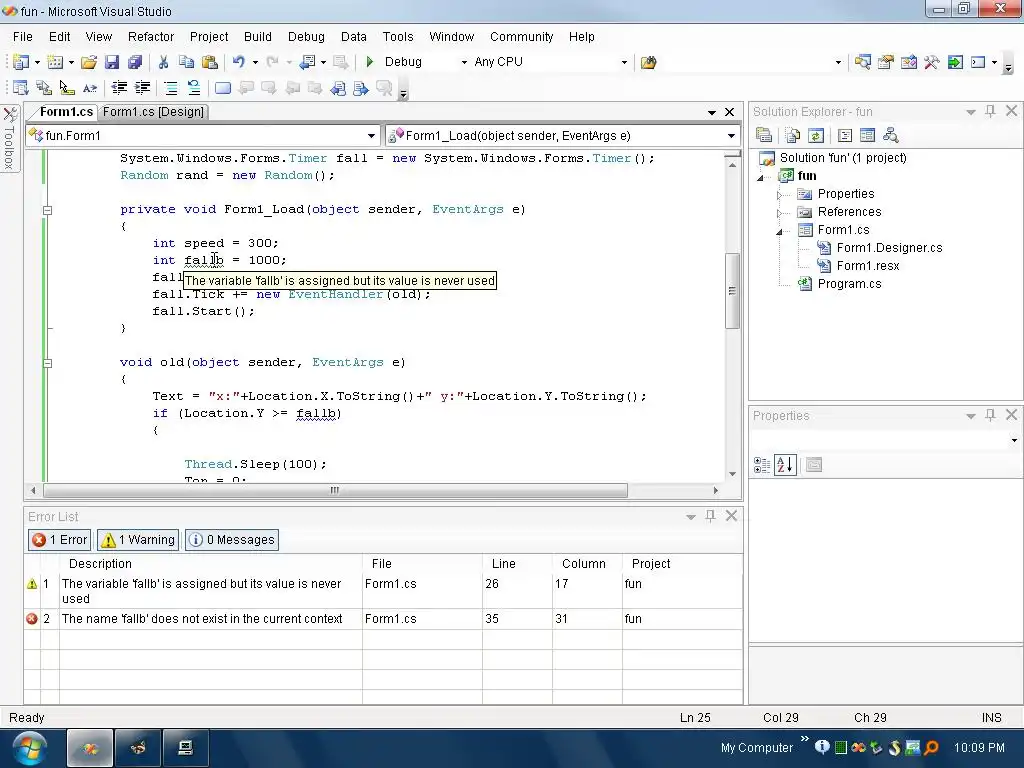This screenshot has width=1024, height=768.
Task: Click View Class Diagram icon
Action: point(891,136)
